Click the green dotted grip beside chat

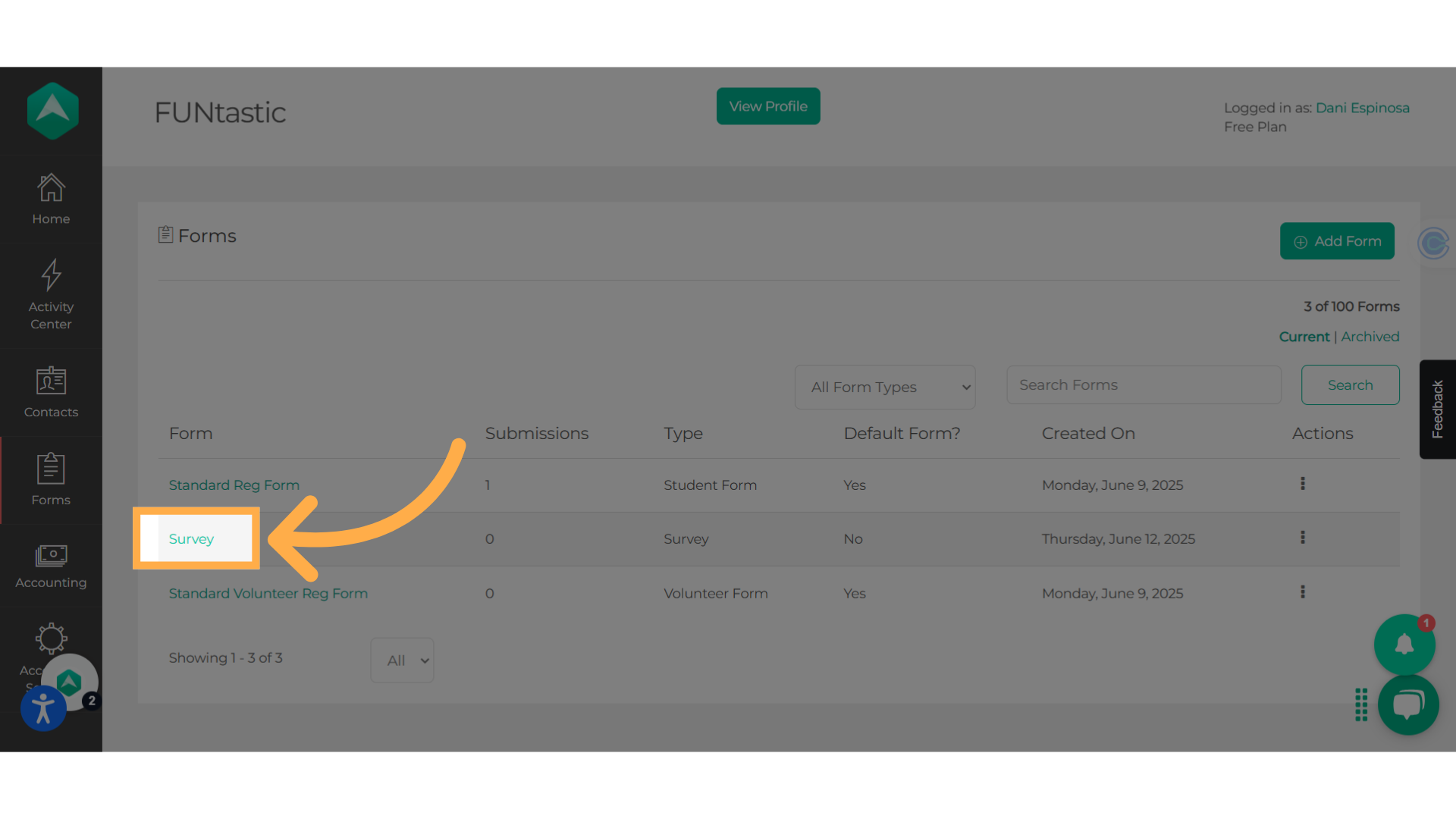(x=1361, y=704)
